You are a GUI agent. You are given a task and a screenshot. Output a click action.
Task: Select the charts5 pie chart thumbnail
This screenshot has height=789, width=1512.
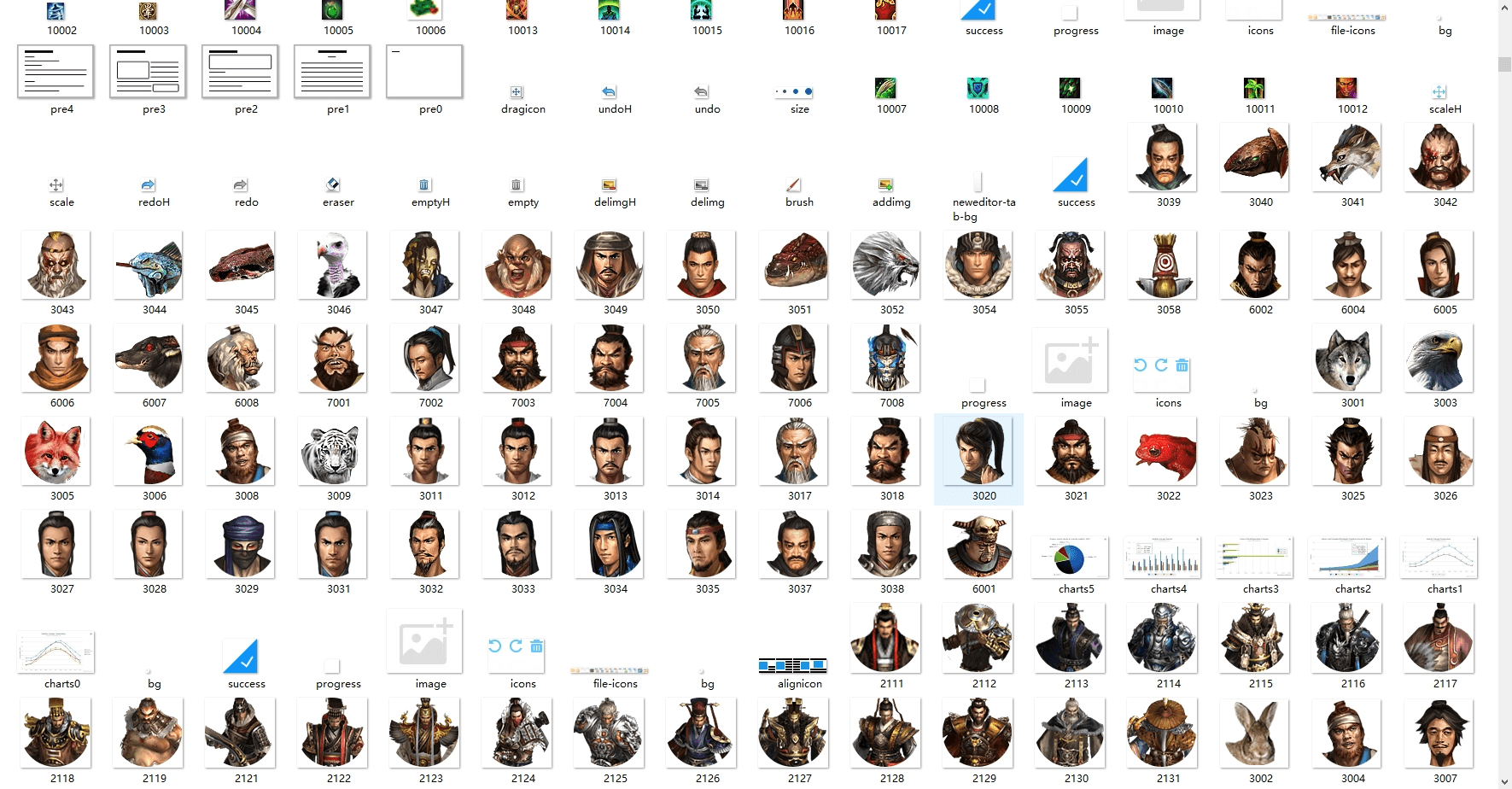click(1070, 558)
